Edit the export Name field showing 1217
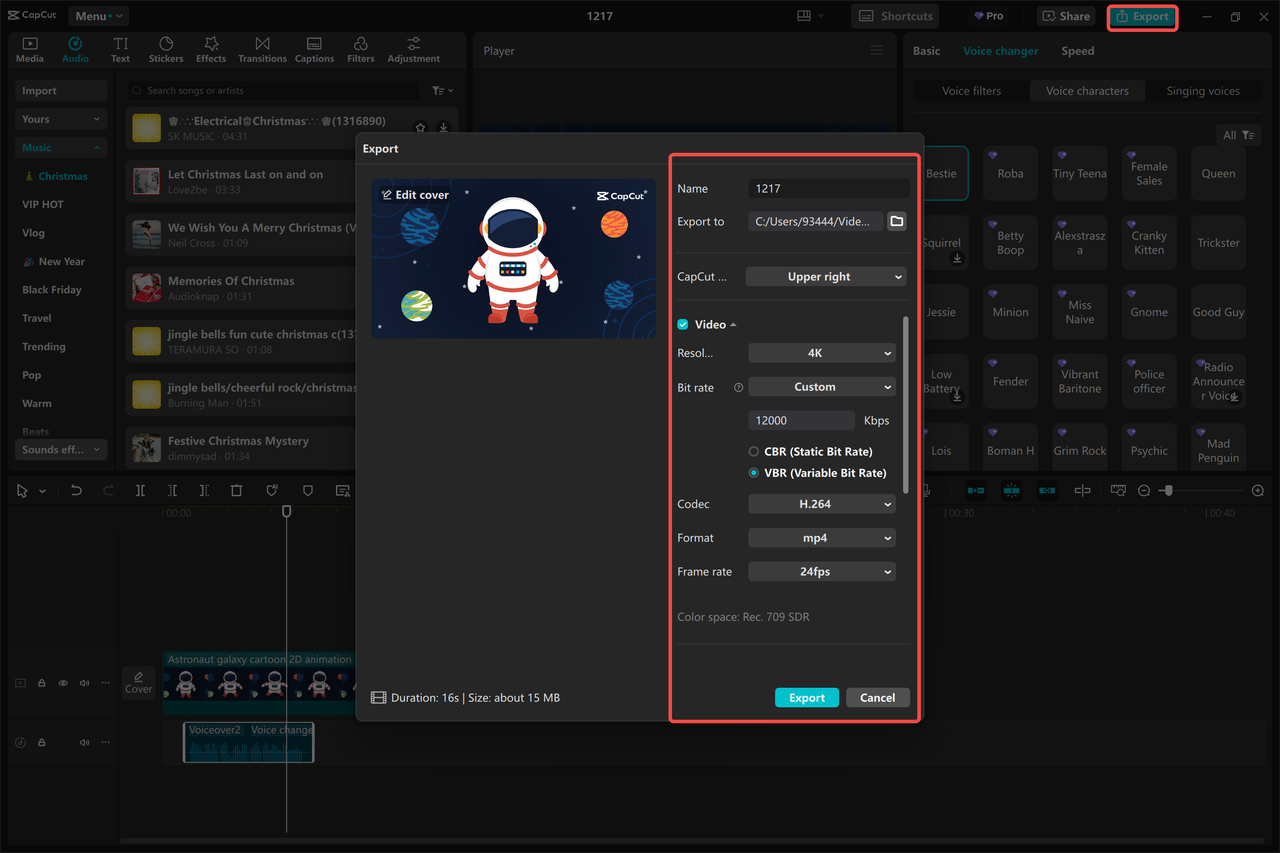This screenshot has width=1280, height=853. click(x=828, y=187)
